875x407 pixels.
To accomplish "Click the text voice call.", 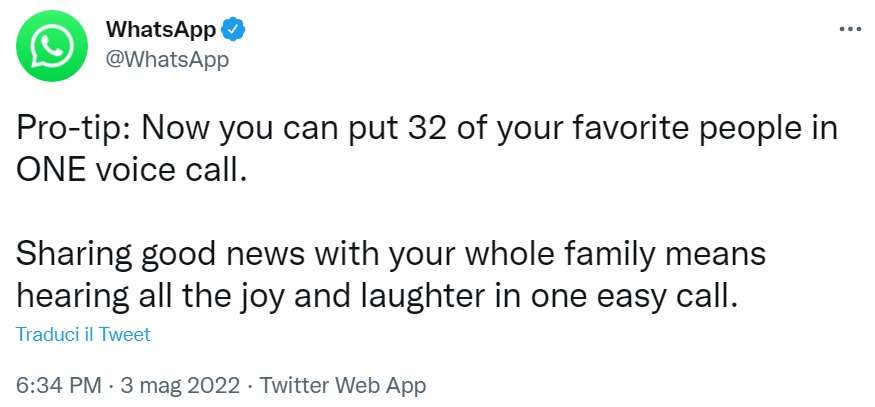I will point(169,170).
